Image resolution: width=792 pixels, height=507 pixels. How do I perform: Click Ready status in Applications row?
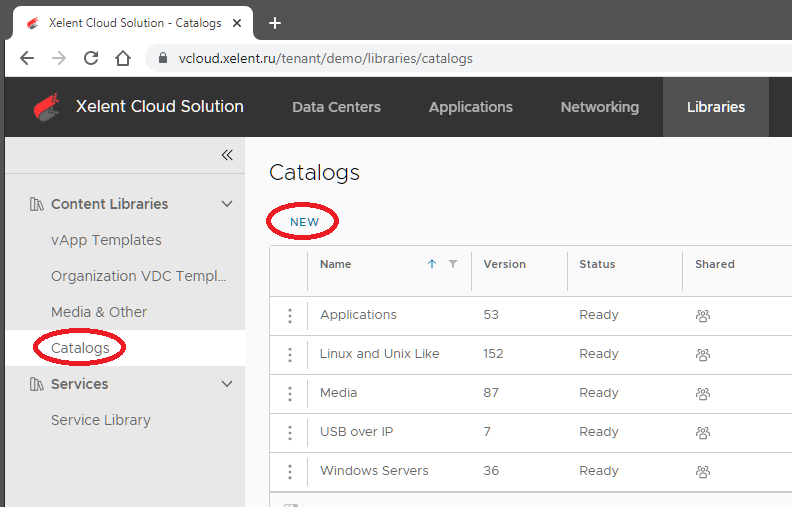(x=599, y=315)
